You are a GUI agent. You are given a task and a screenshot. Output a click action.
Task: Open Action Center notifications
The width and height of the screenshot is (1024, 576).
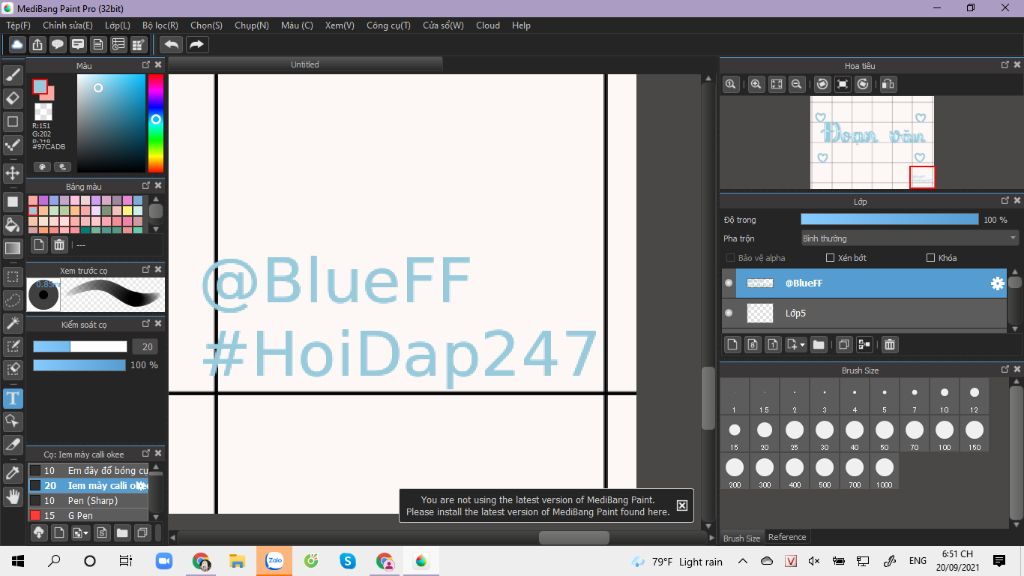coord(999,561)
